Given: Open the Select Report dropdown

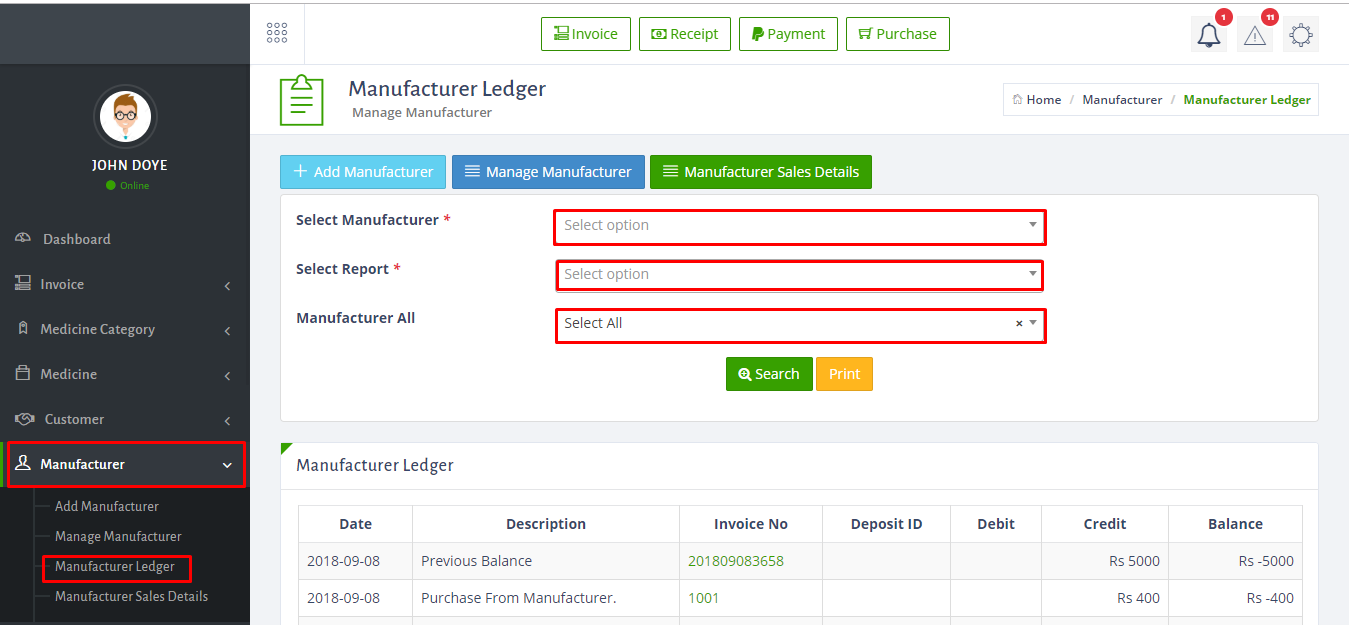Looking at the screenshot, I should [x=800, y=275].
